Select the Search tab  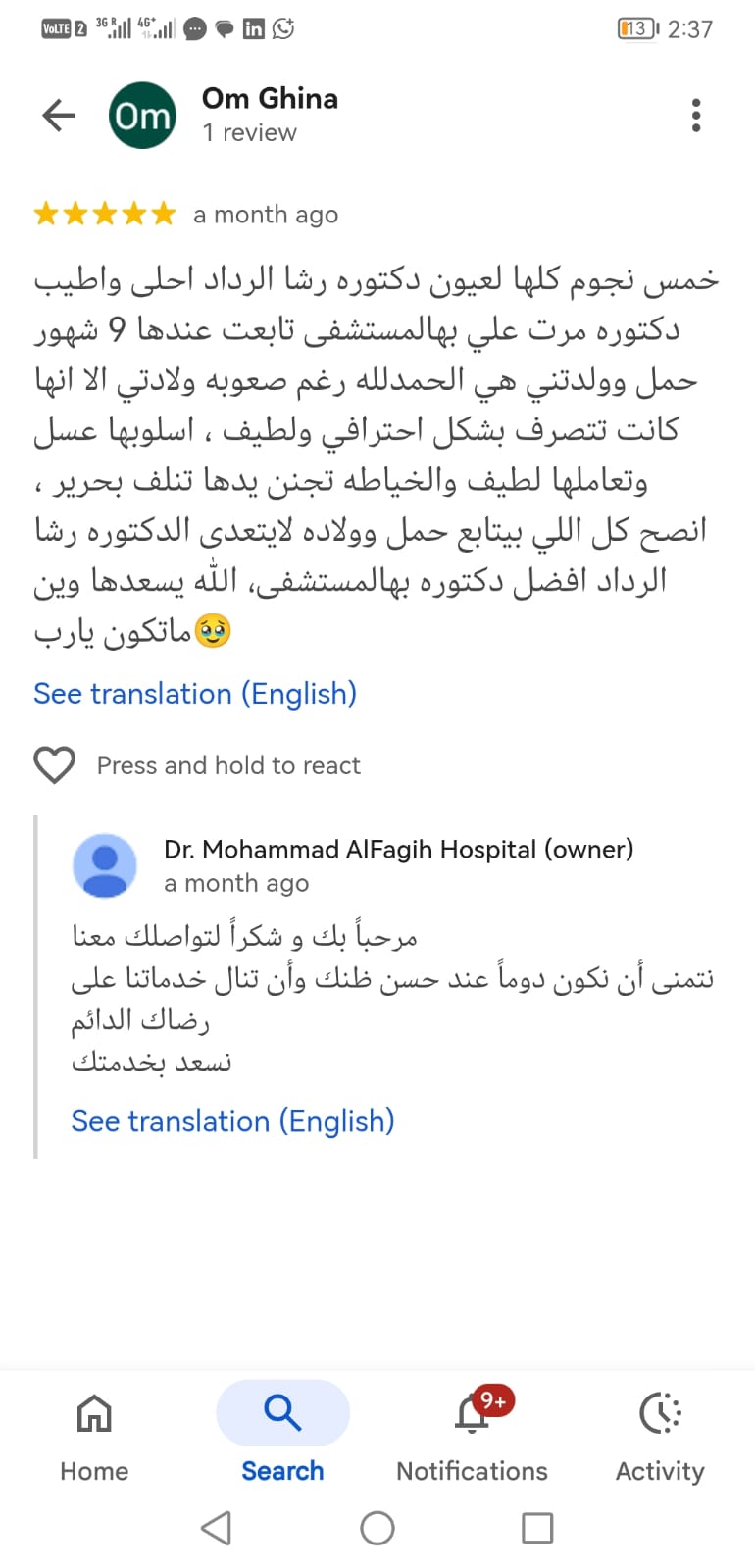click(282, 1434)
